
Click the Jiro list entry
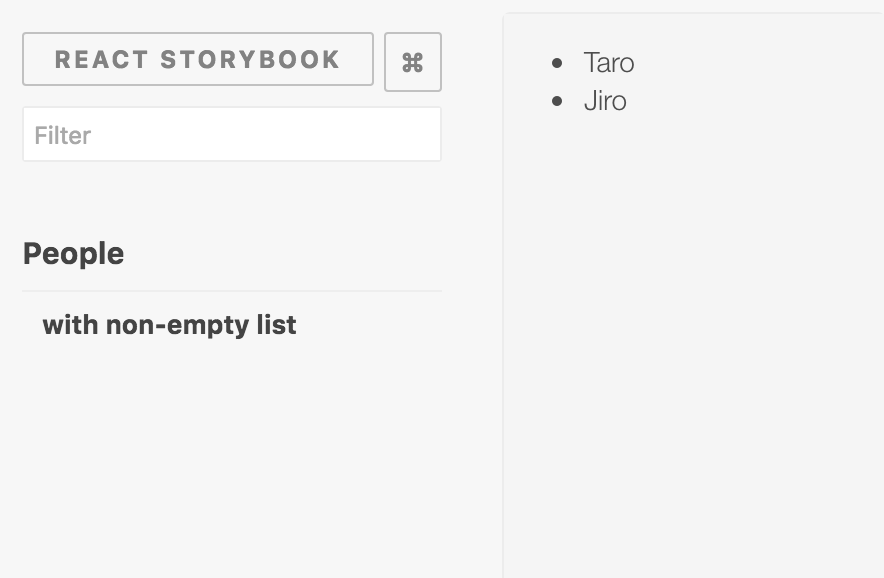[x=605, y=101]
